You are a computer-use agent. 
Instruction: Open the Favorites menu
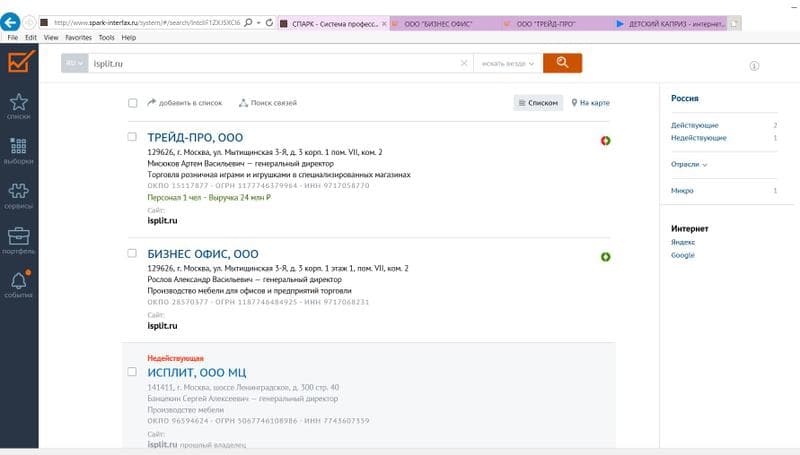pyautogui.click(x=79, y=37)
